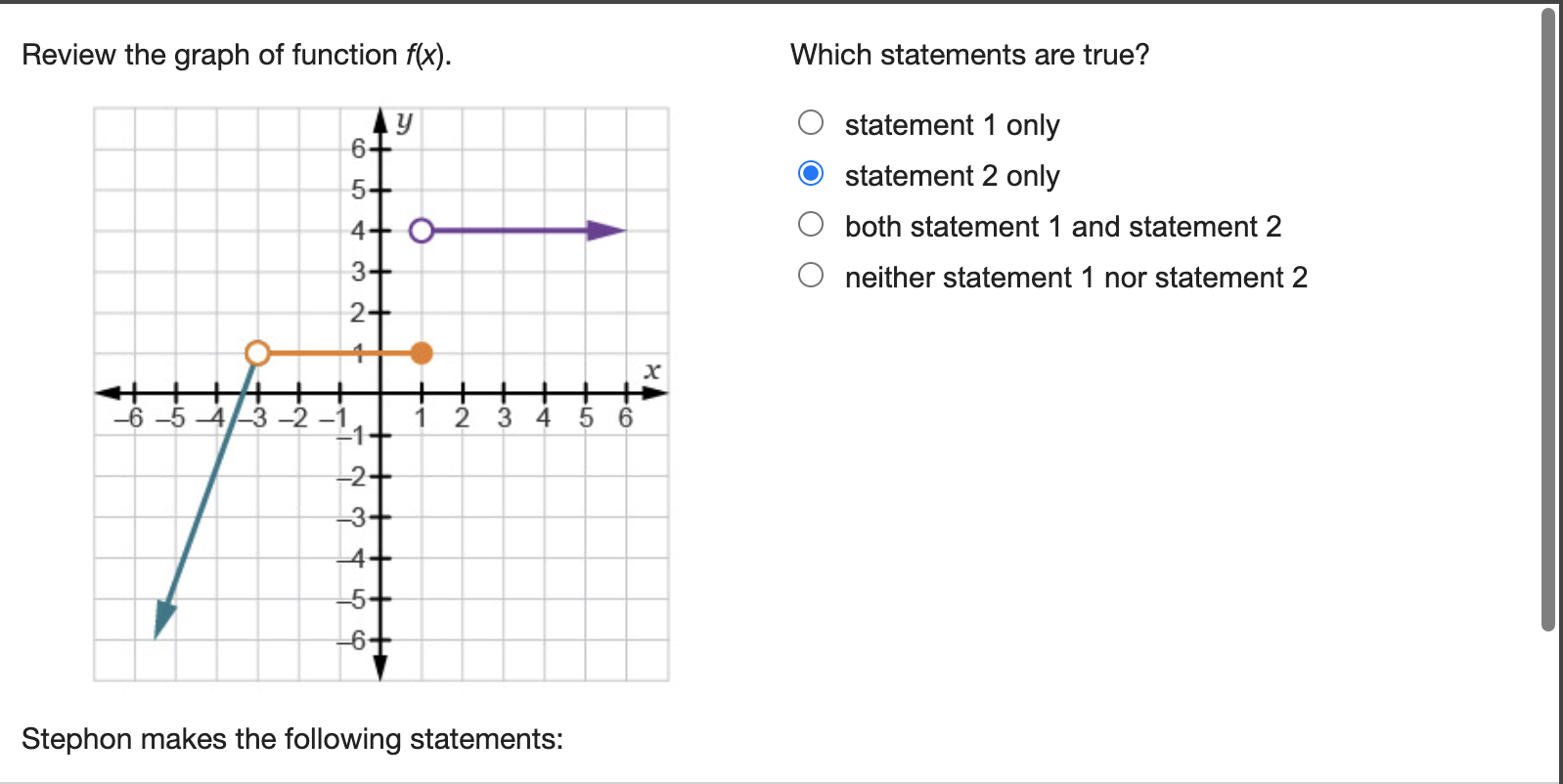Click the number 6 on the x-axis
1563x784 pixels.
pos(623,417)
